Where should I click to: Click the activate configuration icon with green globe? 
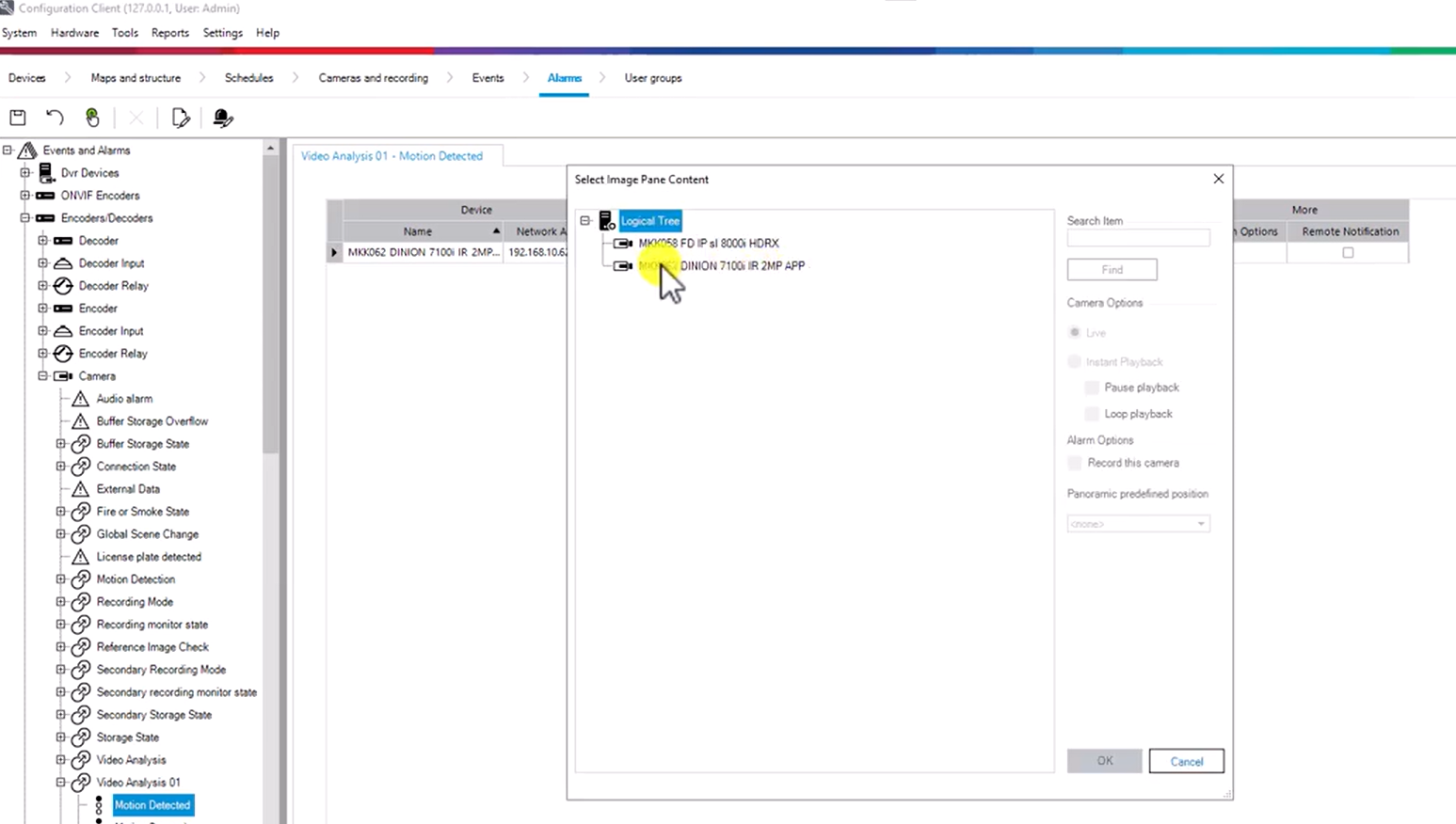(x=91, y=117)
